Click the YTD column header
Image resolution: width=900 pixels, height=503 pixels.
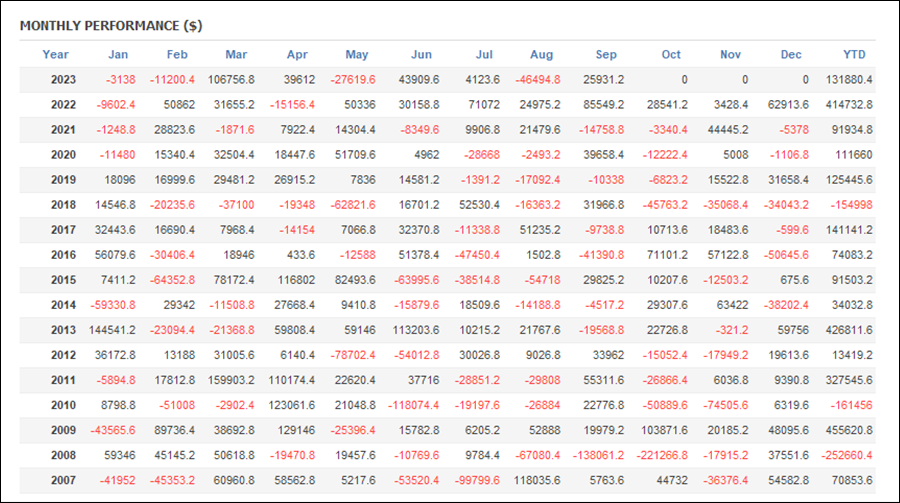coord(854,55)
